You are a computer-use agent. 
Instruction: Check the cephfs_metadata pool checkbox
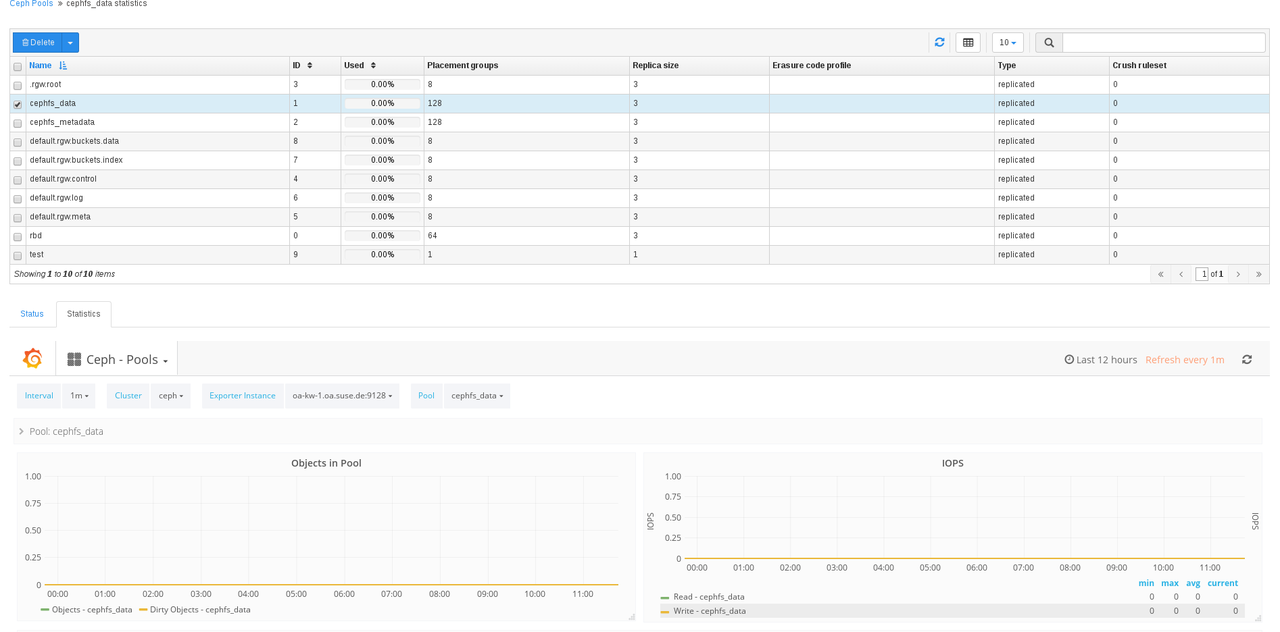pos(17,124)
